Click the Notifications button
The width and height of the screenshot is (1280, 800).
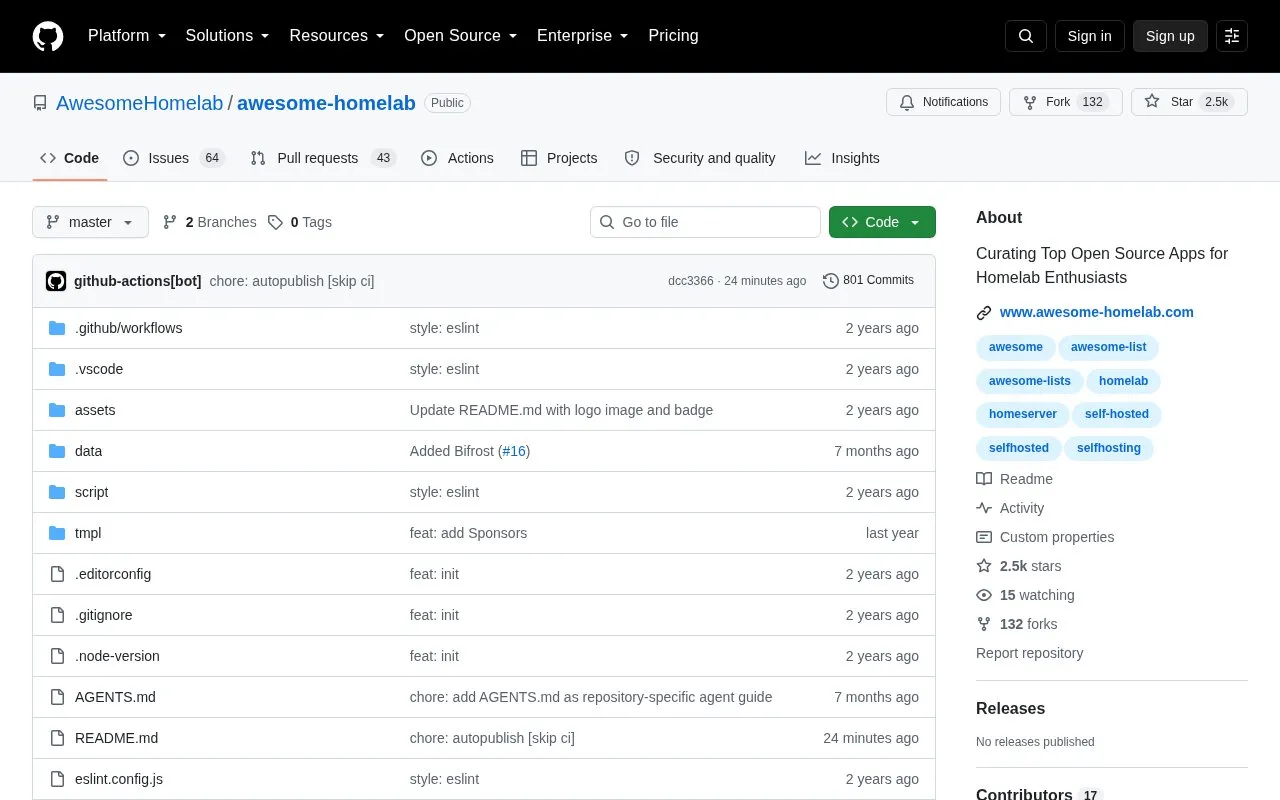943,102
